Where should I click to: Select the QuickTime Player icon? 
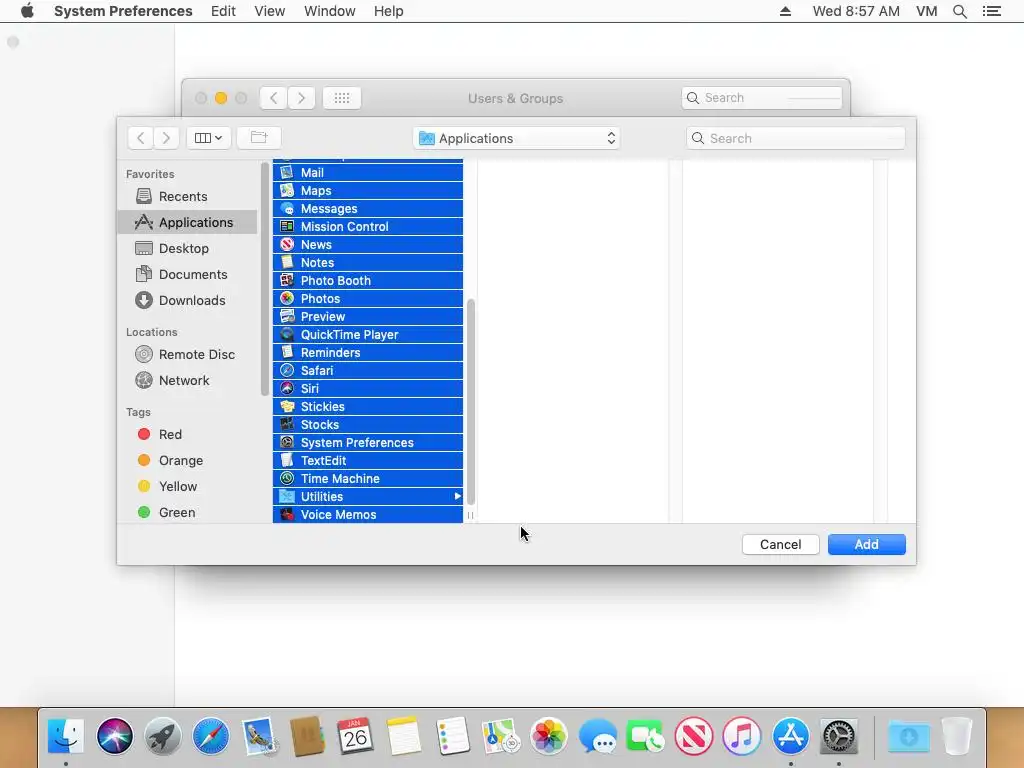point(287,334)
